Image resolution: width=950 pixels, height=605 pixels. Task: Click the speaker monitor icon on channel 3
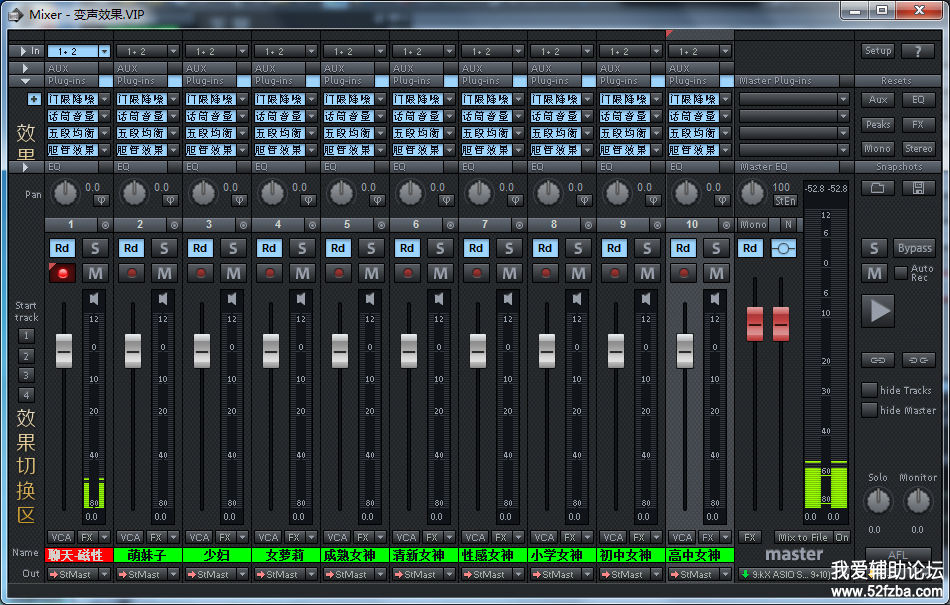point(233,299)
